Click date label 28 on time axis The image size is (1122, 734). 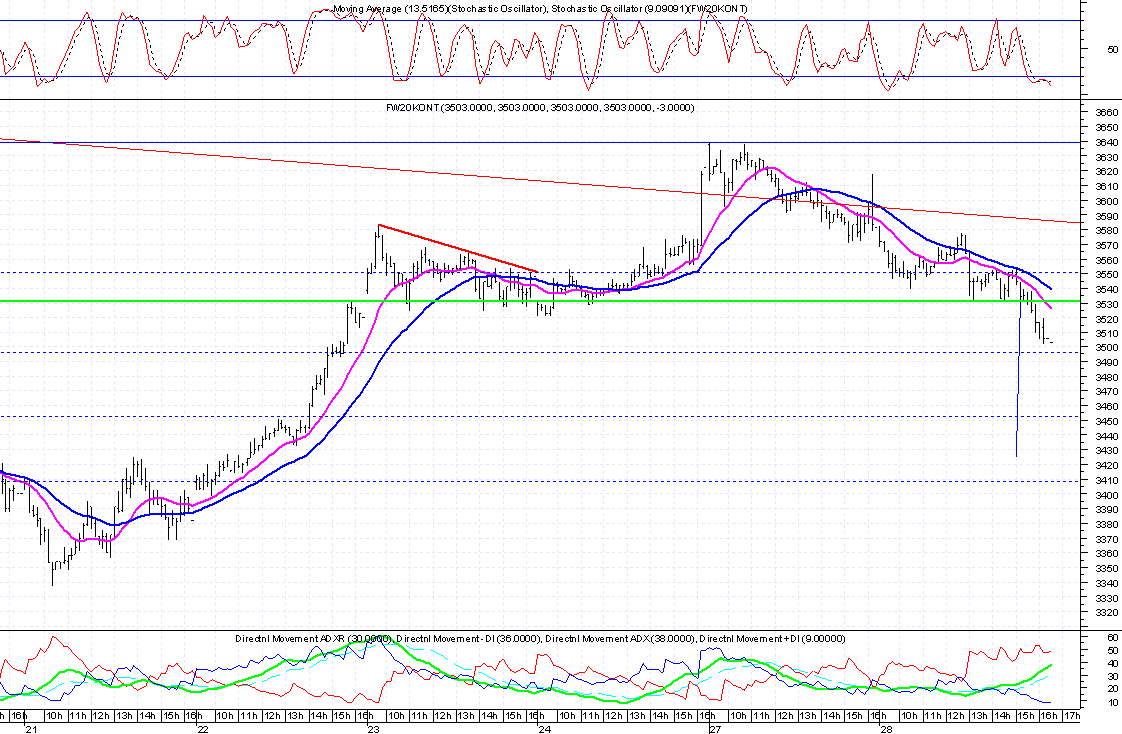pos(887,729)
